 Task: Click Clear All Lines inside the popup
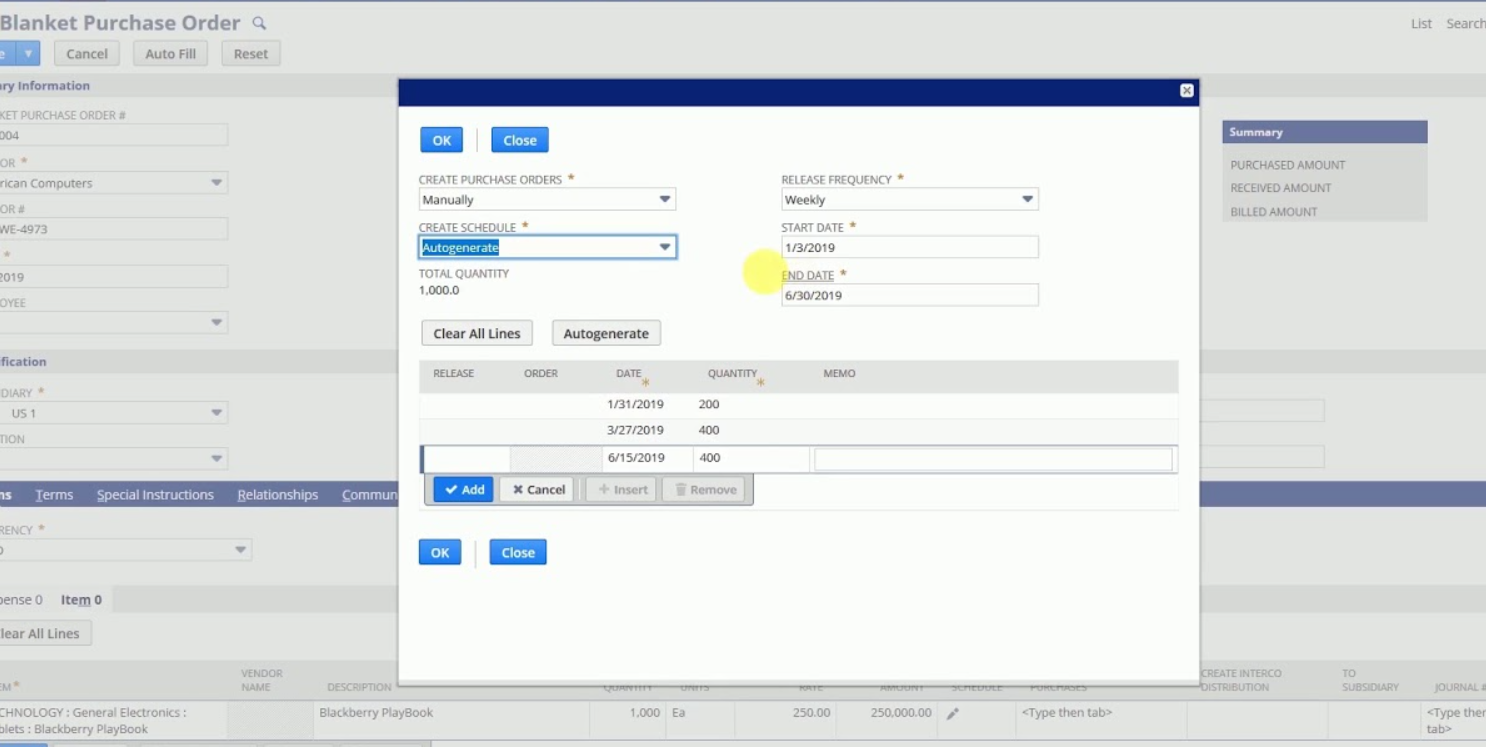pos(477,332)
